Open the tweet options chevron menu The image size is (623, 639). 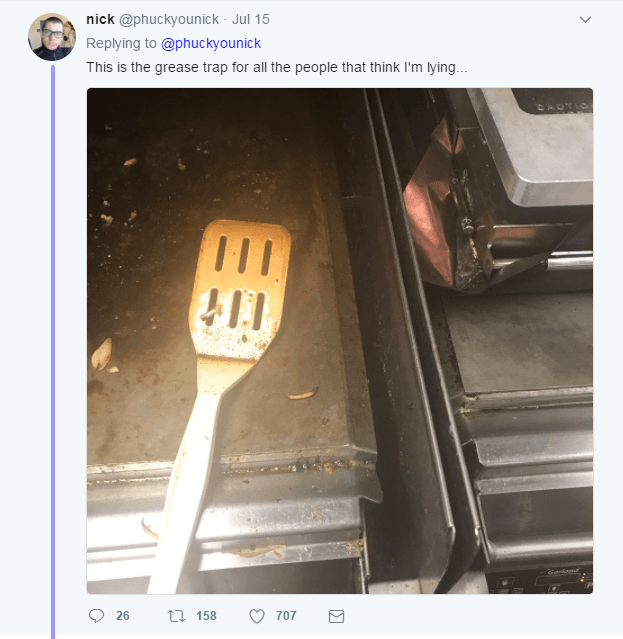tap(585, 19)
